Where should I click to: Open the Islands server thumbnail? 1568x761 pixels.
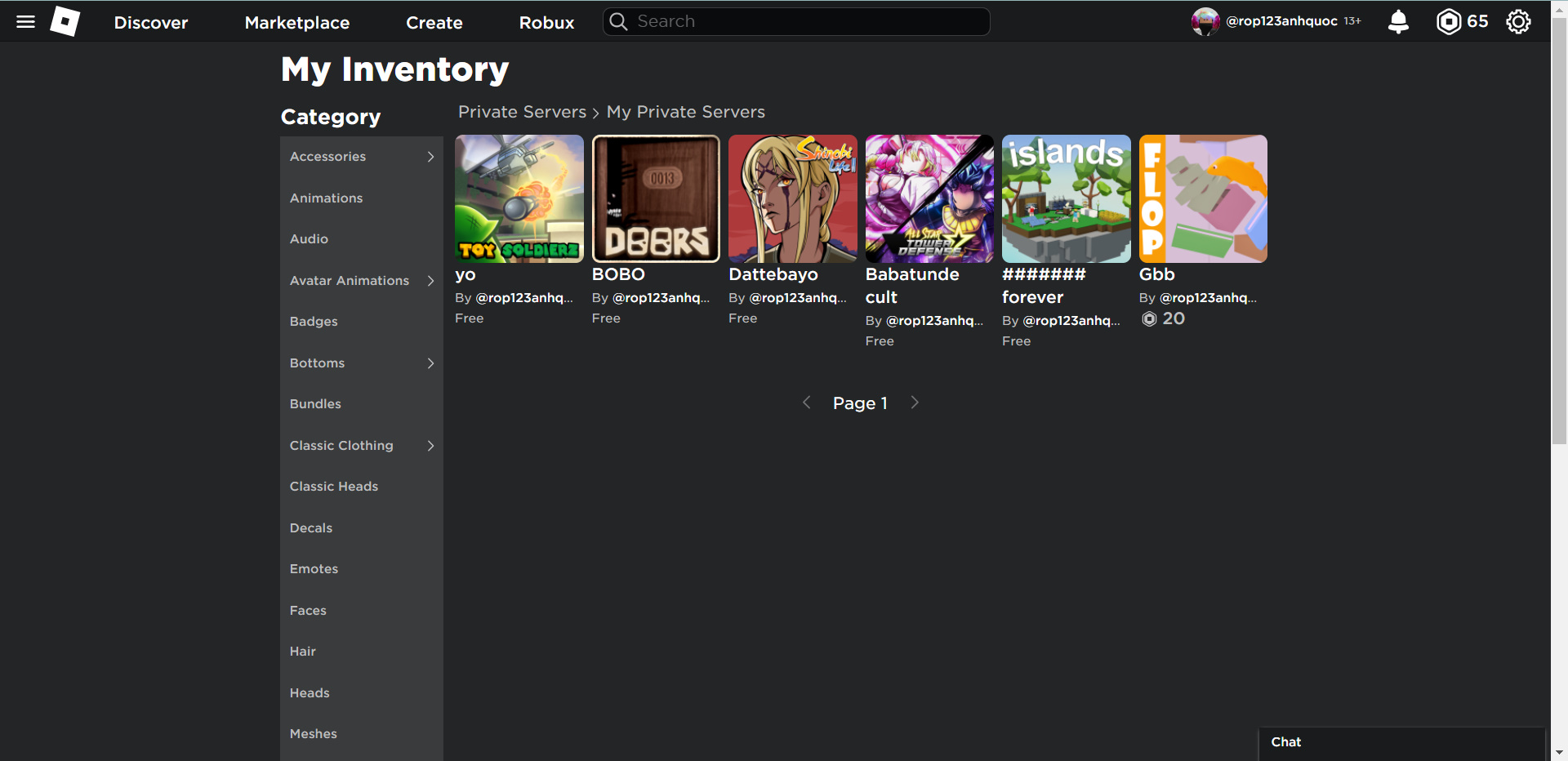(x=1067, y=198)
